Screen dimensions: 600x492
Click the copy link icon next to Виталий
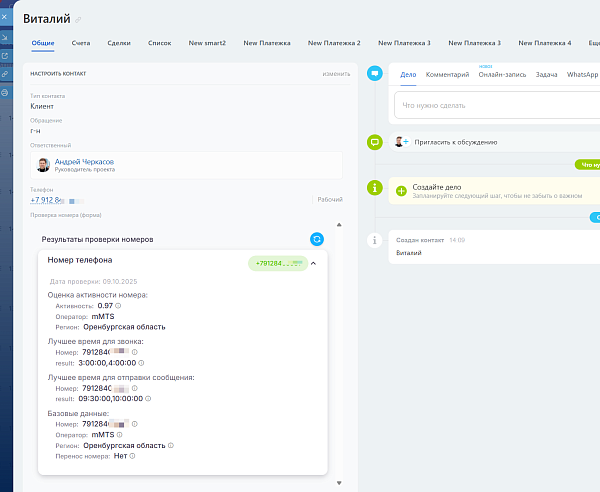[79, 19]
